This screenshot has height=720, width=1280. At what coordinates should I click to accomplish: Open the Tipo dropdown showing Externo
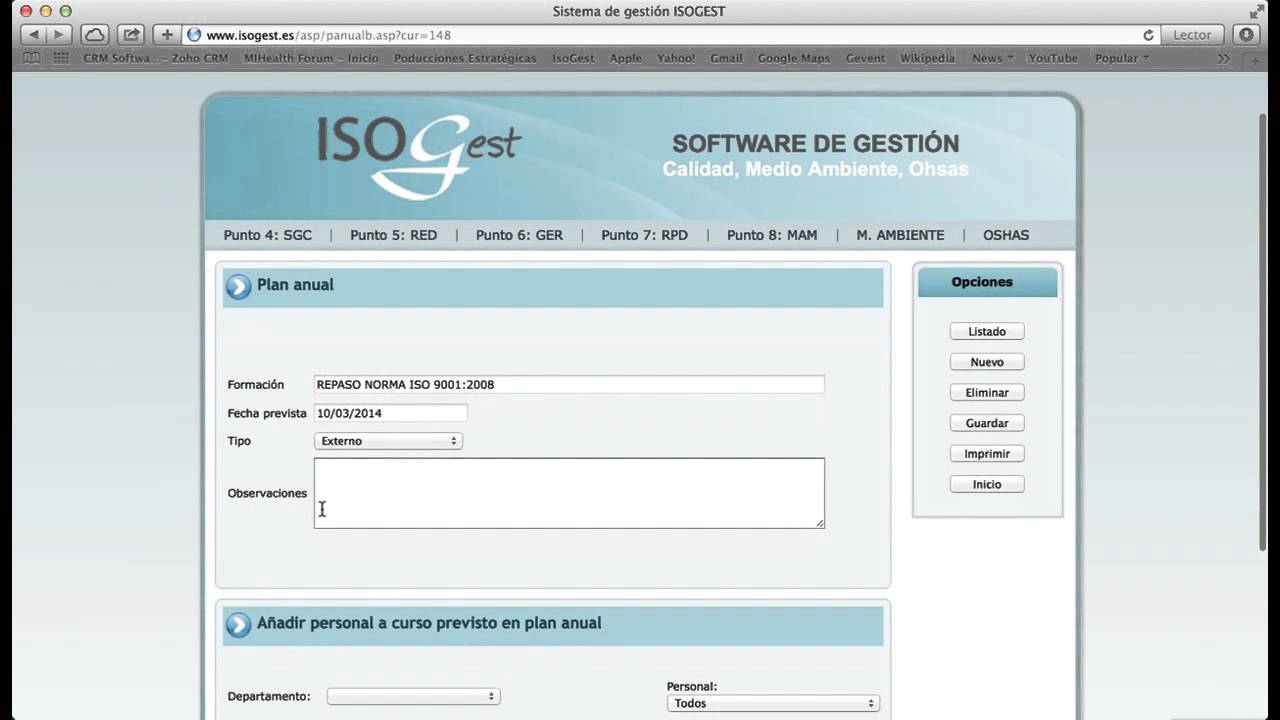tap(388, 441)
